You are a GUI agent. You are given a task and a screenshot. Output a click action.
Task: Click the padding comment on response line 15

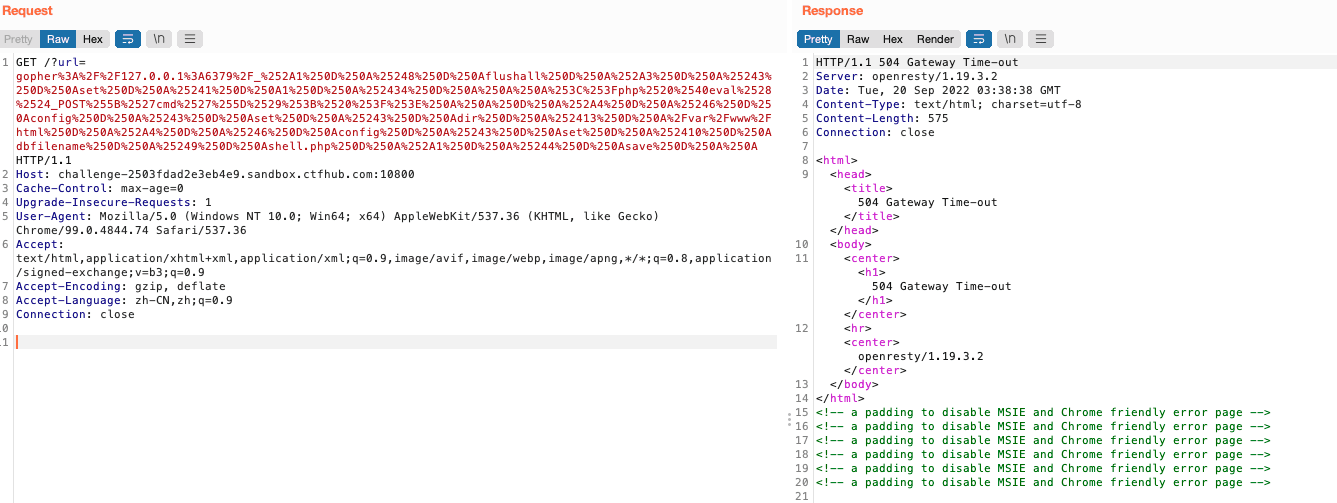[1043, 412]
